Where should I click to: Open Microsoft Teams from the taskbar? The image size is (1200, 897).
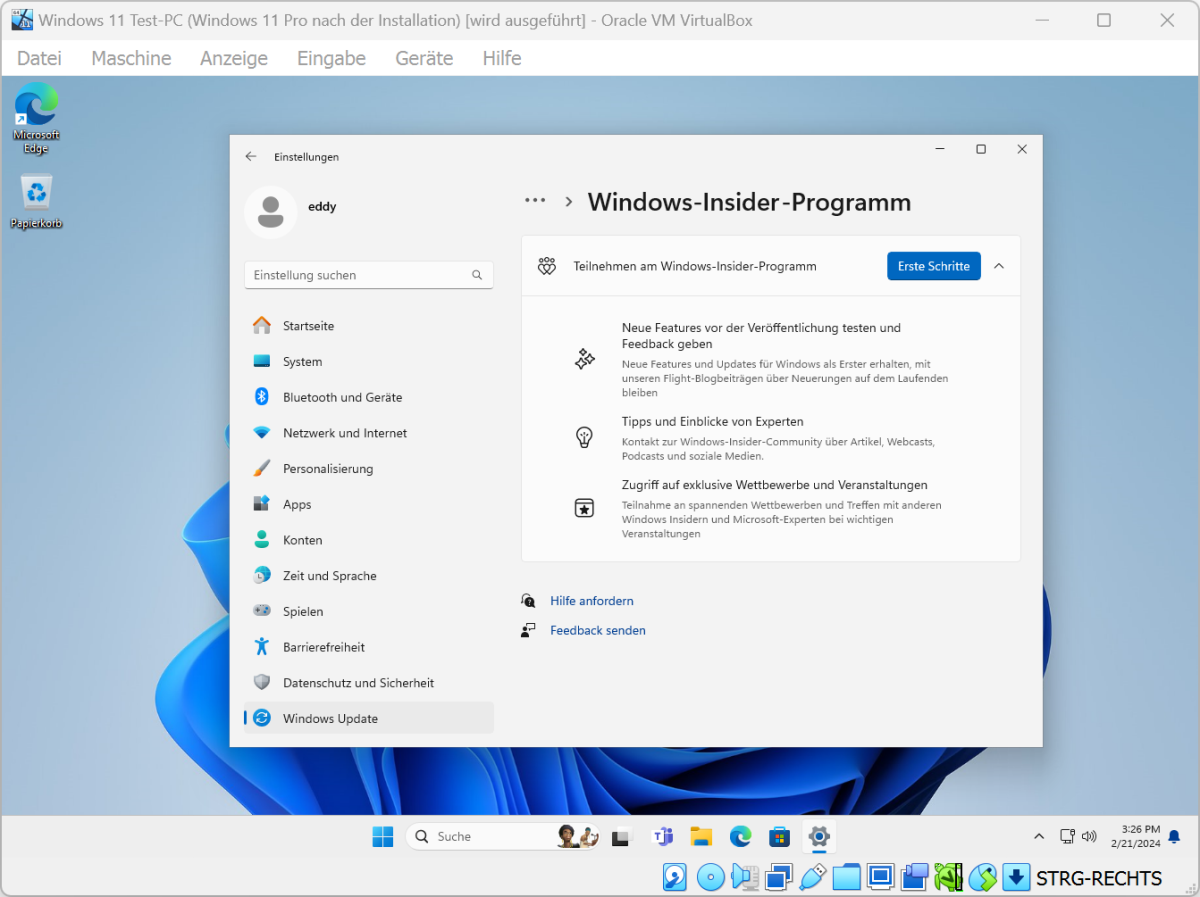(x=663, y=836)
